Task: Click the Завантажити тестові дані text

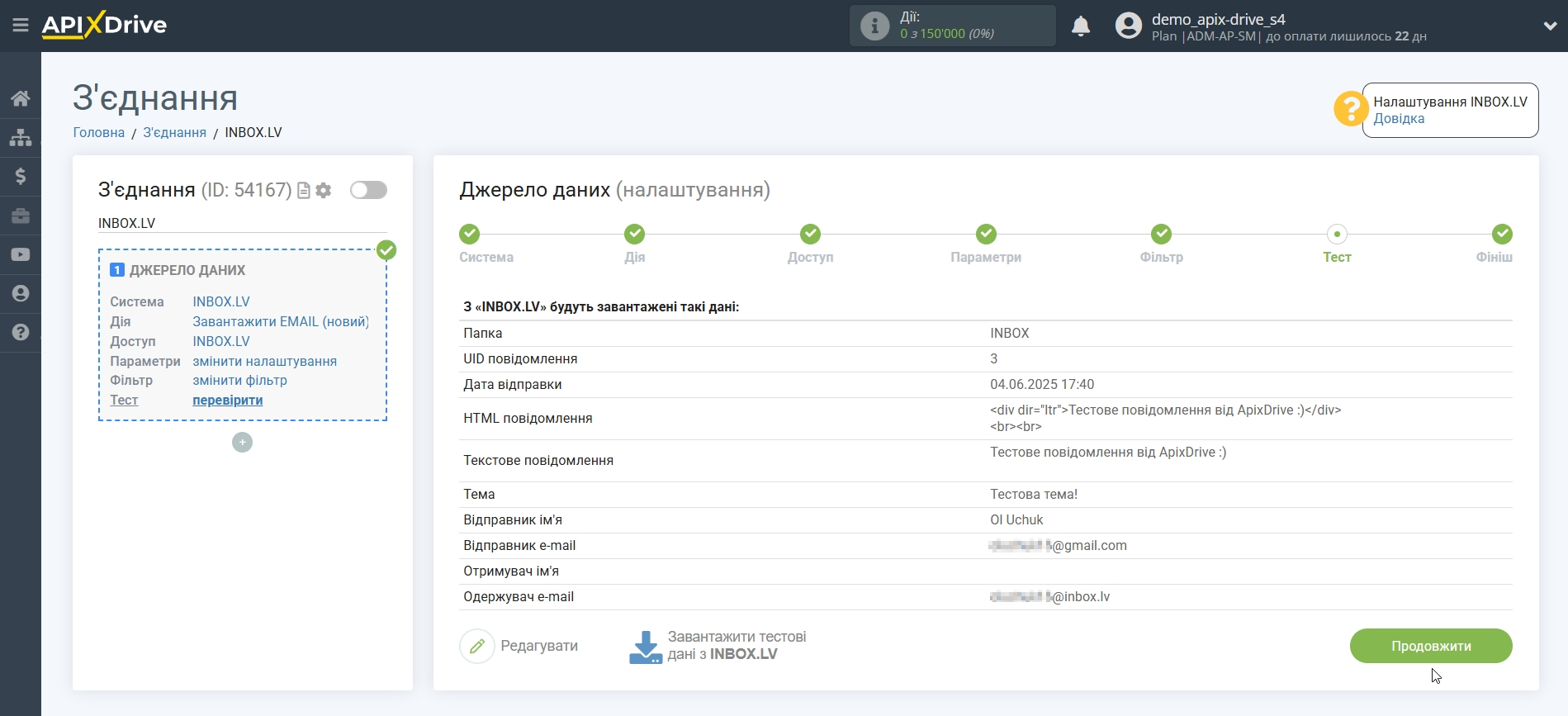Action: pos(737,646)
